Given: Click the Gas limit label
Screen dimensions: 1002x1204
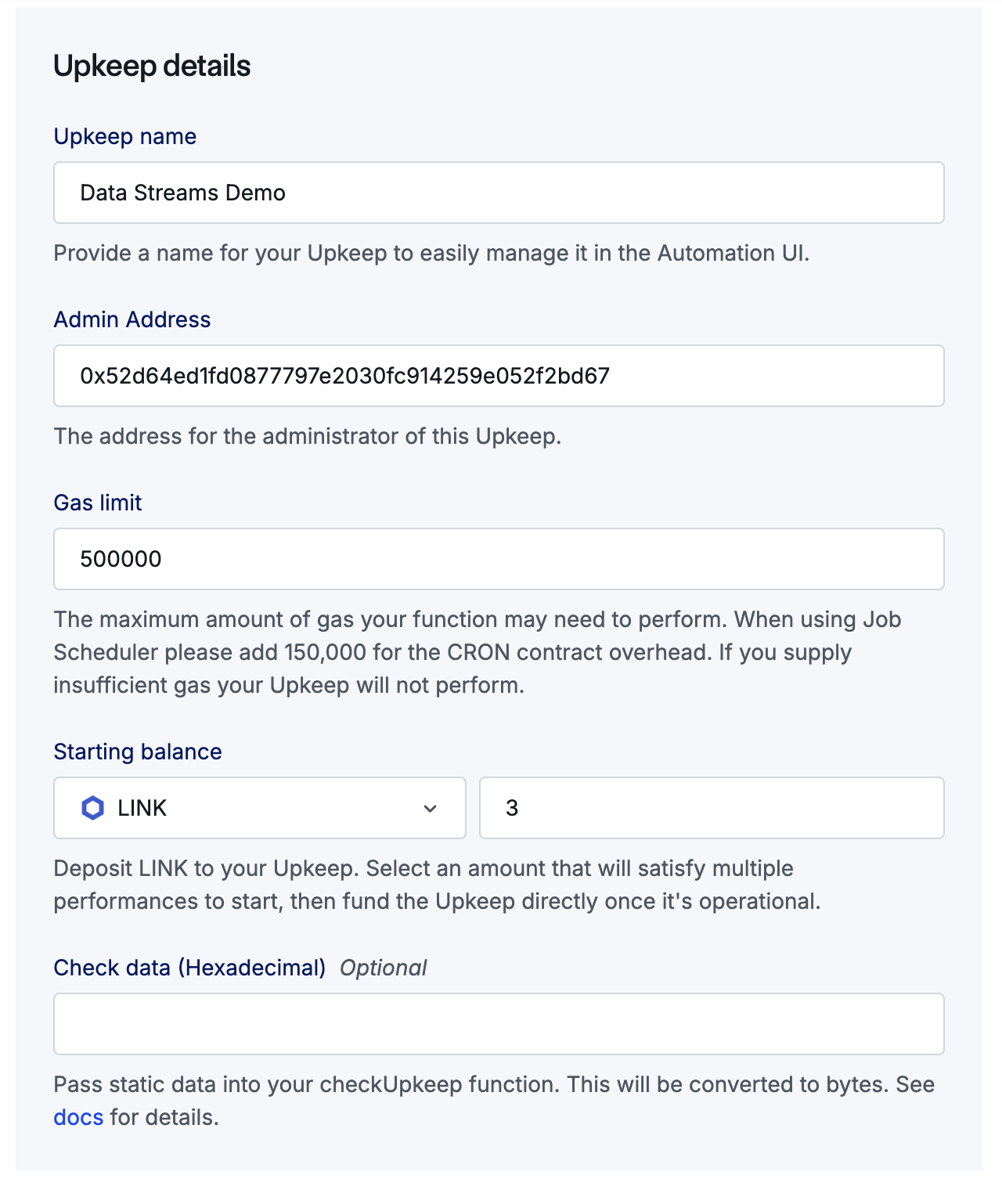Looking at the screenshot, I should (x=97, y=503).
